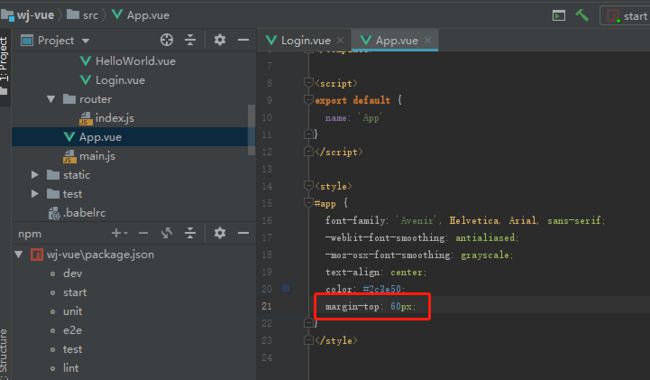Fold the script block on line 8
The width and height of the screenshot is (650, 380).
tap(308, 82)
